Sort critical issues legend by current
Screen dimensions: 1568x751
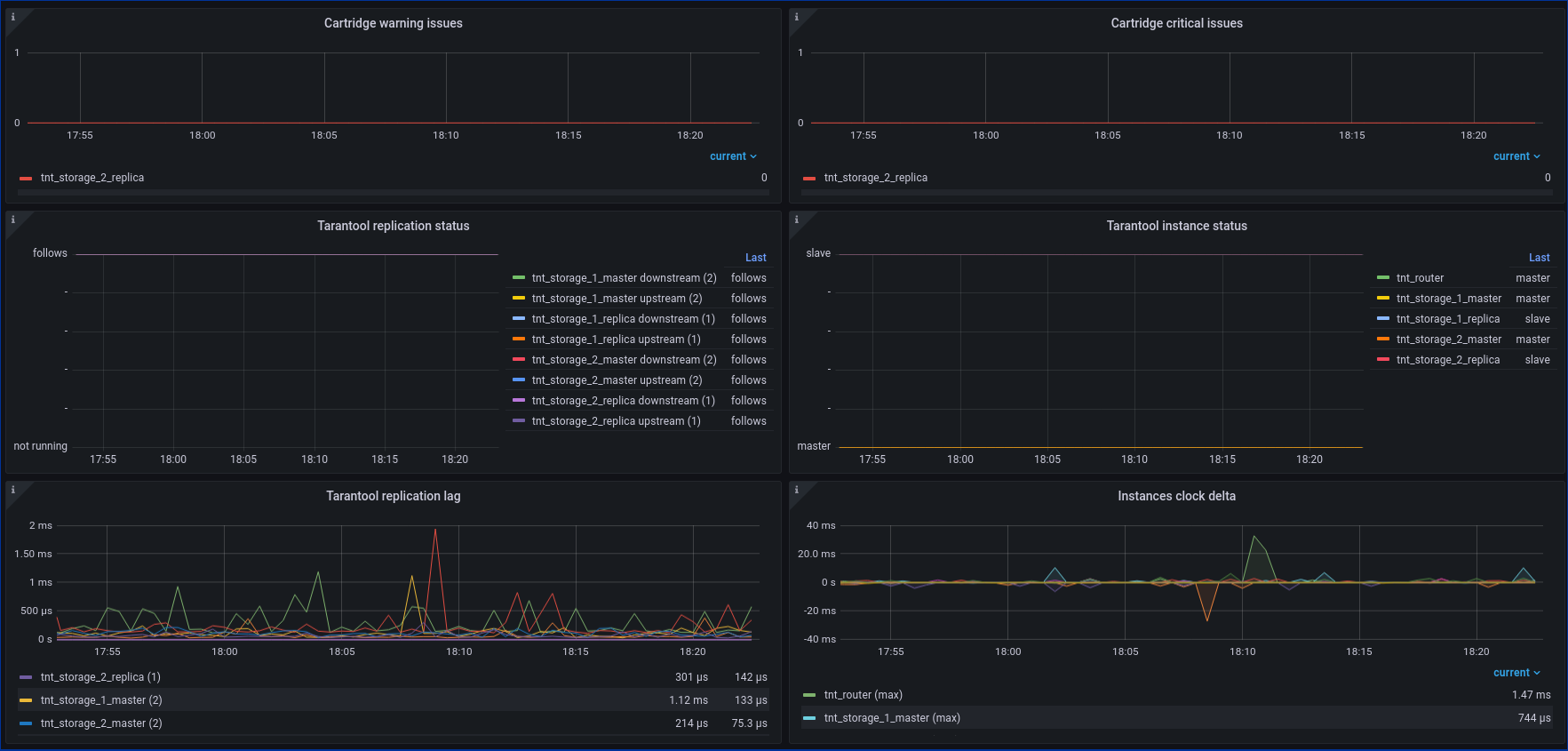point(1516,156)
